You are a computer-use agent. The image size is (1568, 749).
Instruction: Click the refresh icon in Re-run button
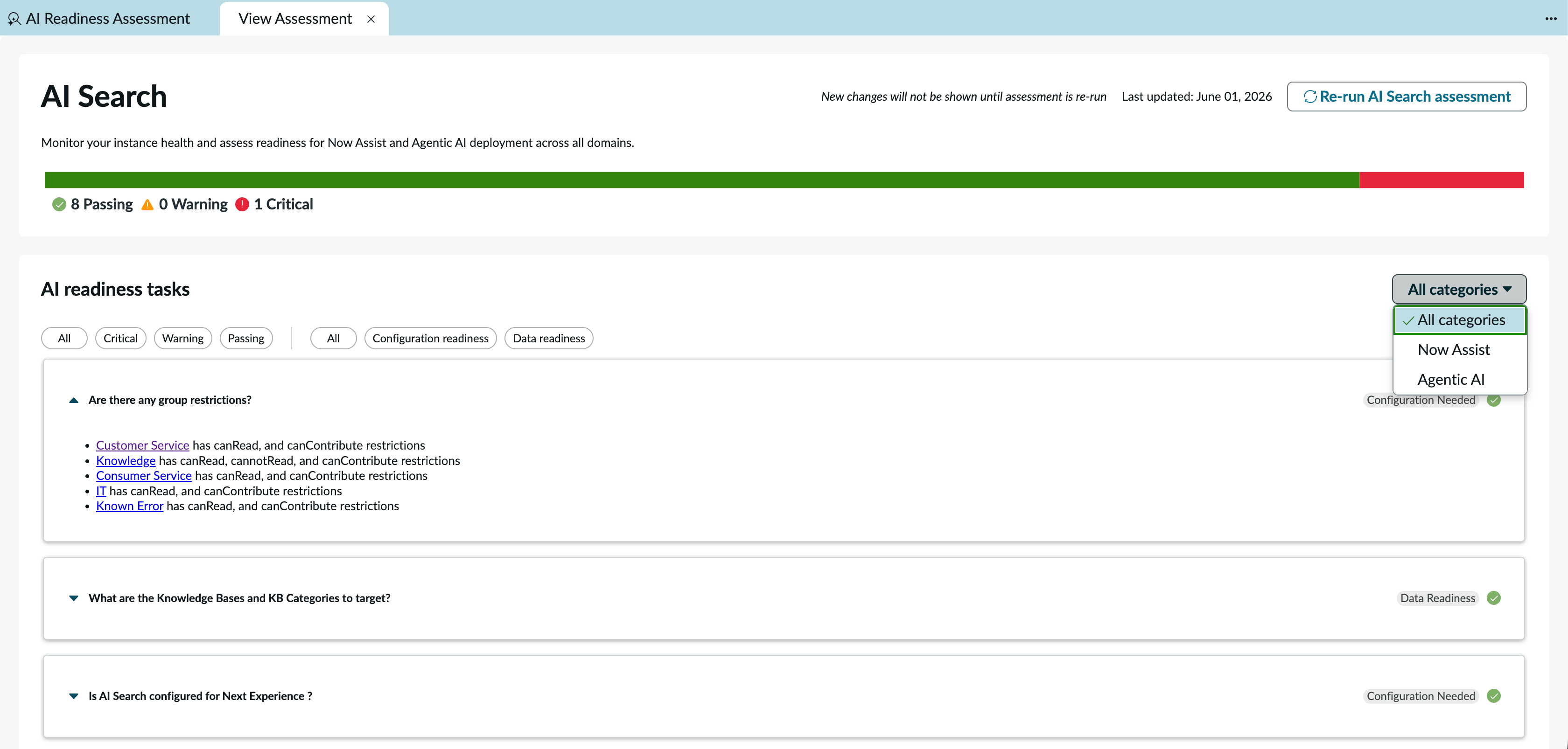[x=1310, y=97]
